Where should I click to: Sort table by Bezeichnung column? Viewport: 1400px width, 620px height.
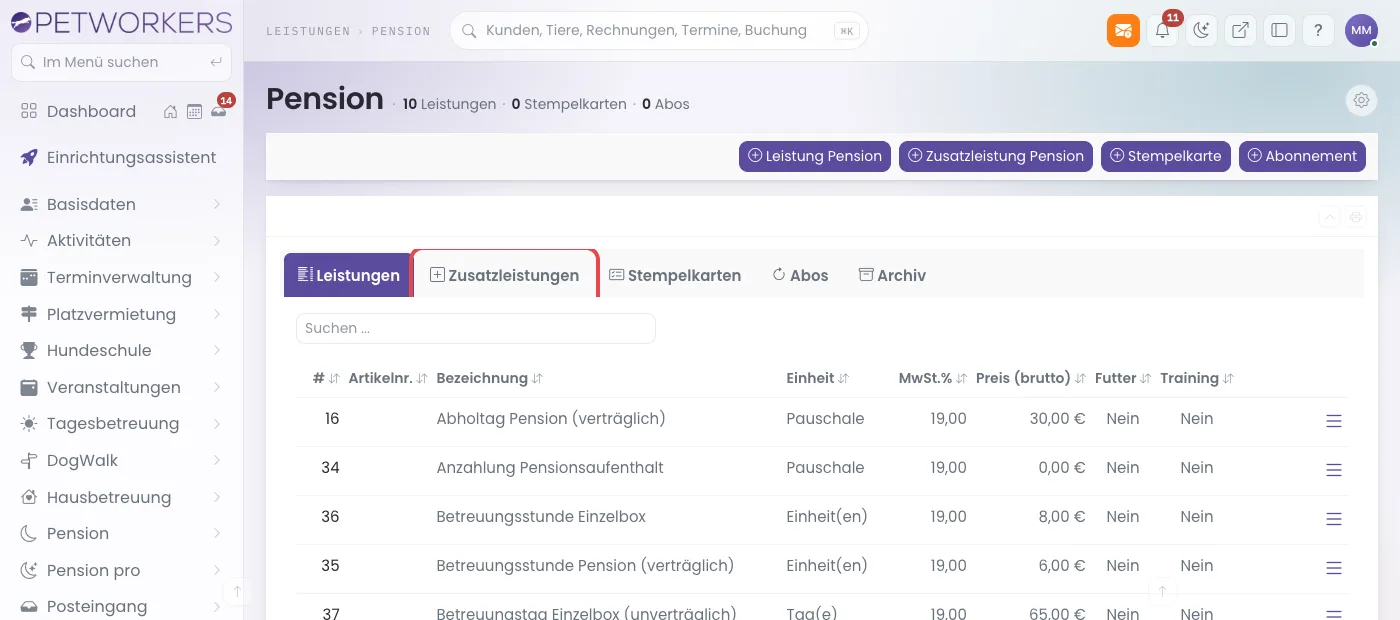(490, 378)
